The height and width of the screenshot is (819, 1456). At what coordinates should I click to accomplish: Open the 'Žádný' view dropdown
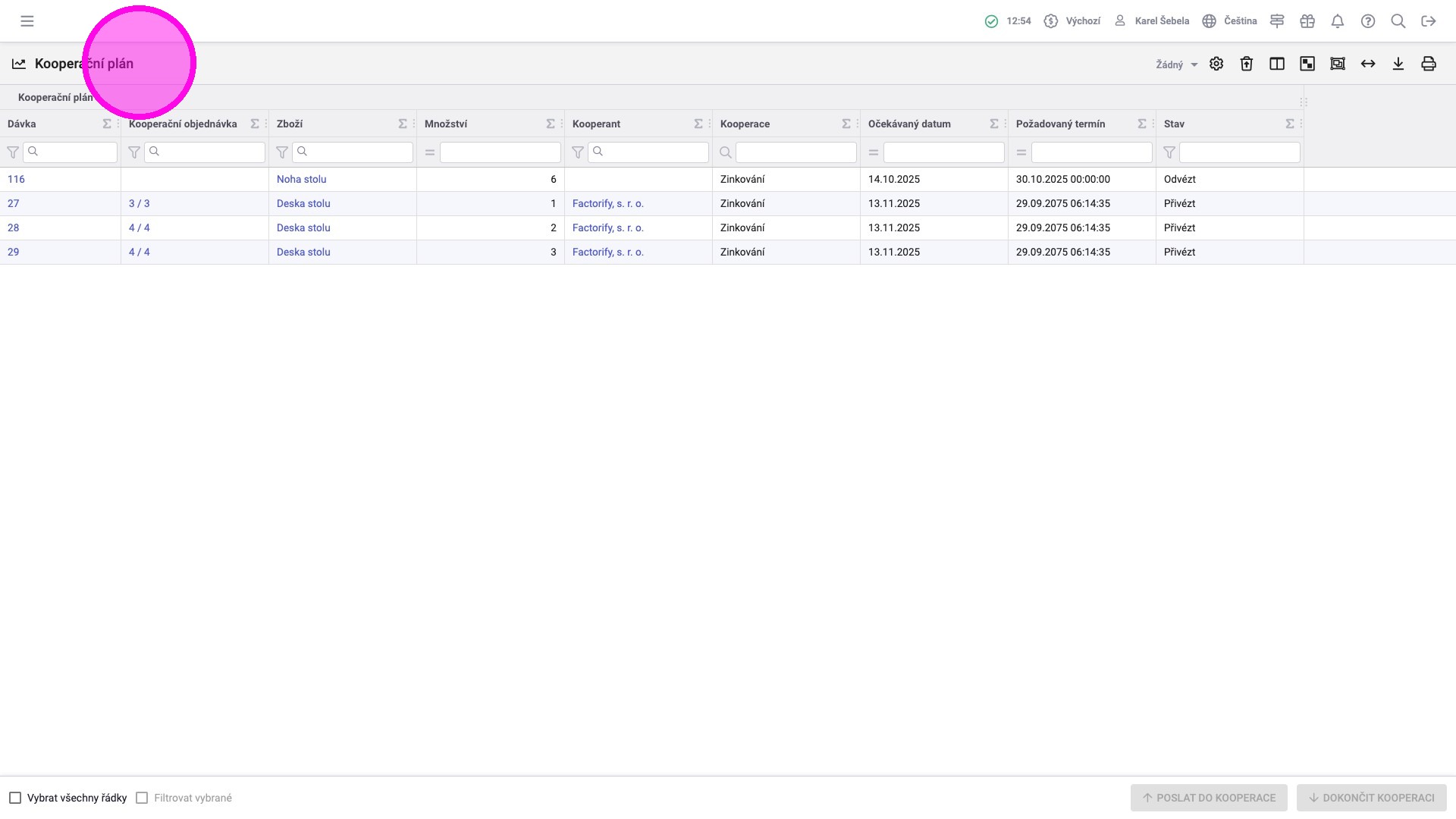[x=1176, y=64]
